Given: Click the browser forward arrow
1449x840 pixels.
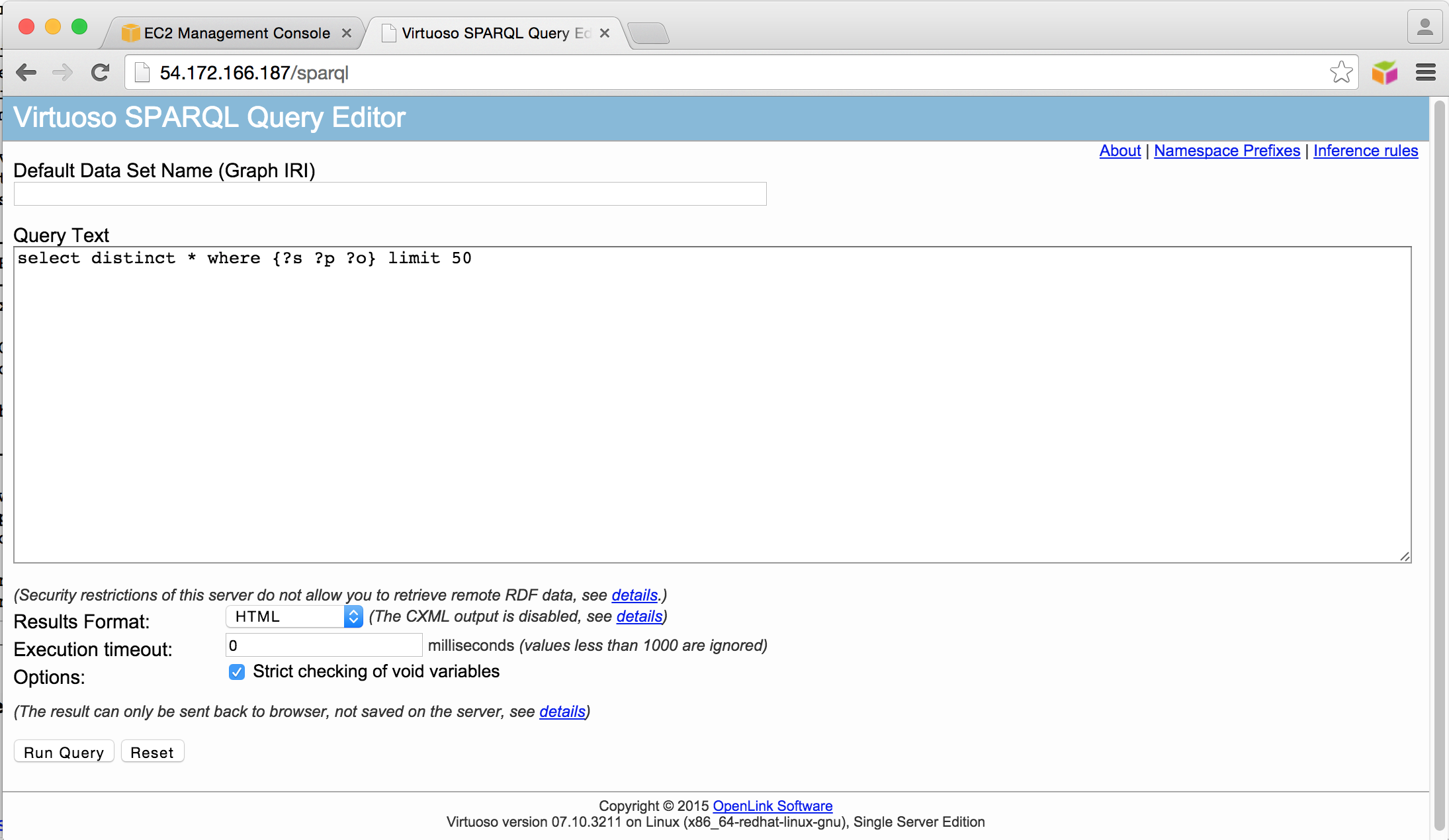Looking at the screenshot, I should [62, 72].
